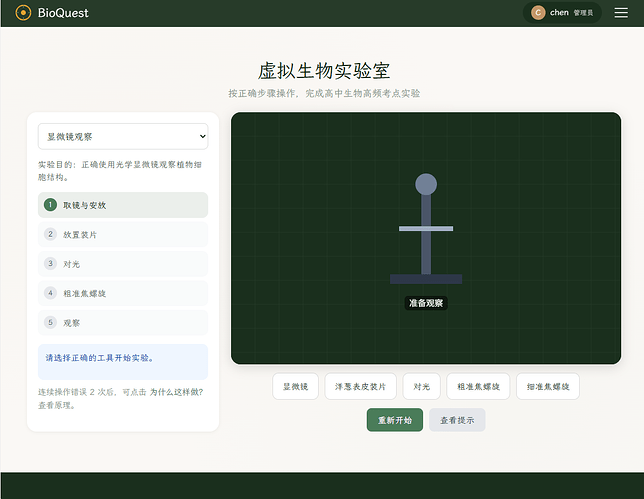This screenshot has height=499, width=644.
Task: Click the 虚拟生物实验室 page title
Action: pyautogui.click(x=324, y=71)
